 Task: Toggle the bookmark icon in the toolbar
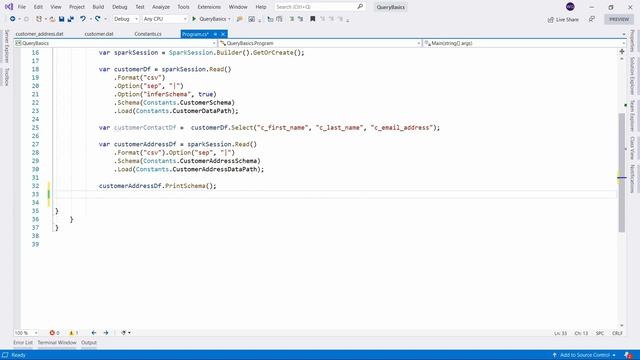point(312,19)
